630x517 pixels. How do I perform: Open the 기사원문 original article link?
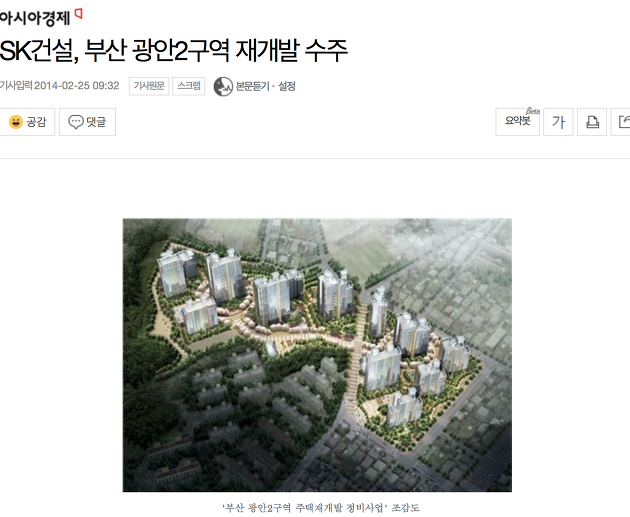149,86
